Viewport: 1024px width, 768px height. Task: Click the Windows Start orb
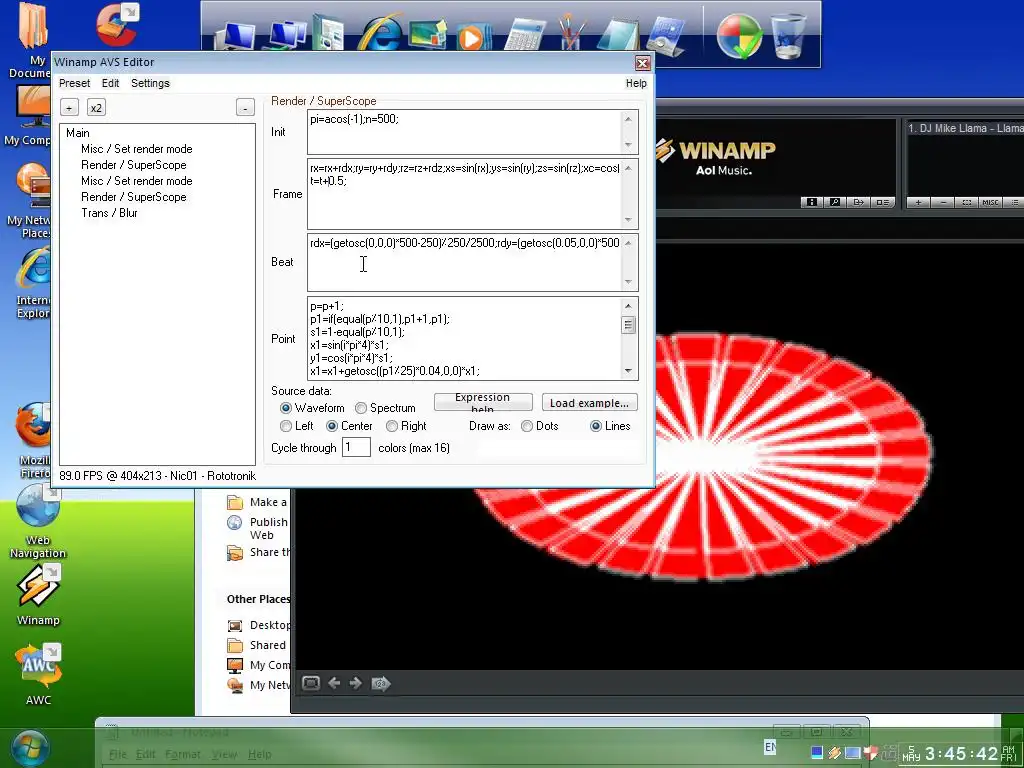(29, 748)
